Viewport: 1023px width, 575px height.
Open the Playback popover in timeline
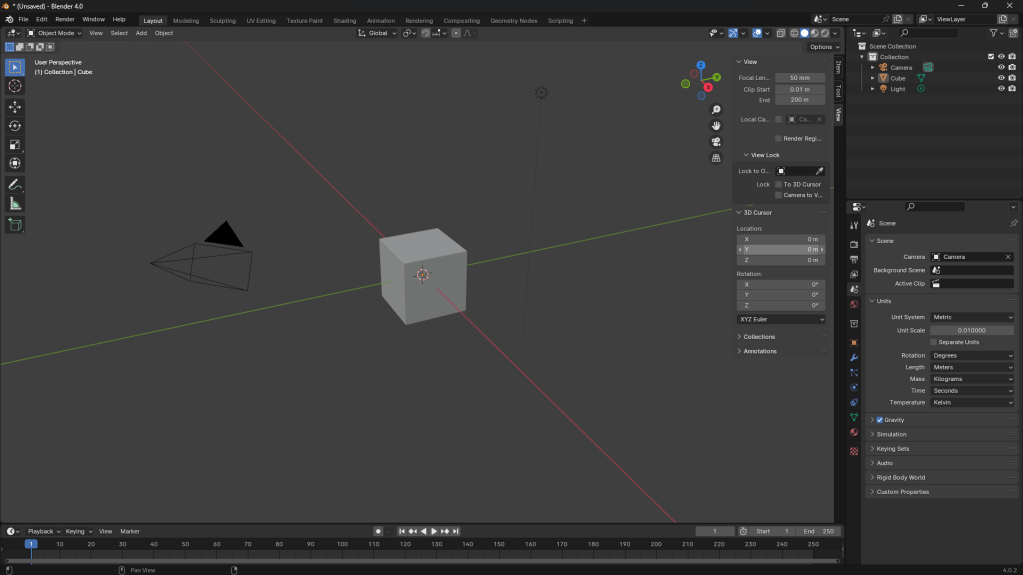(x=43, y=531)
